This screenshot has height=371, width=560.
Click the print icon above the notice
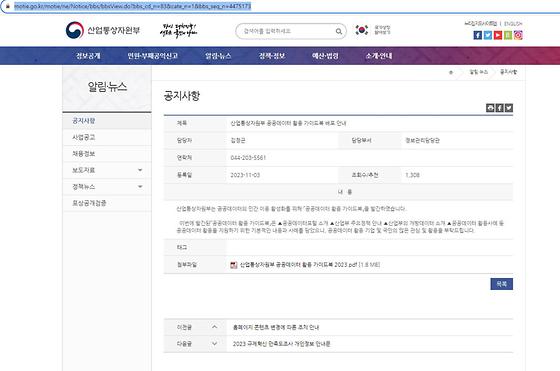tap(490, 108)
